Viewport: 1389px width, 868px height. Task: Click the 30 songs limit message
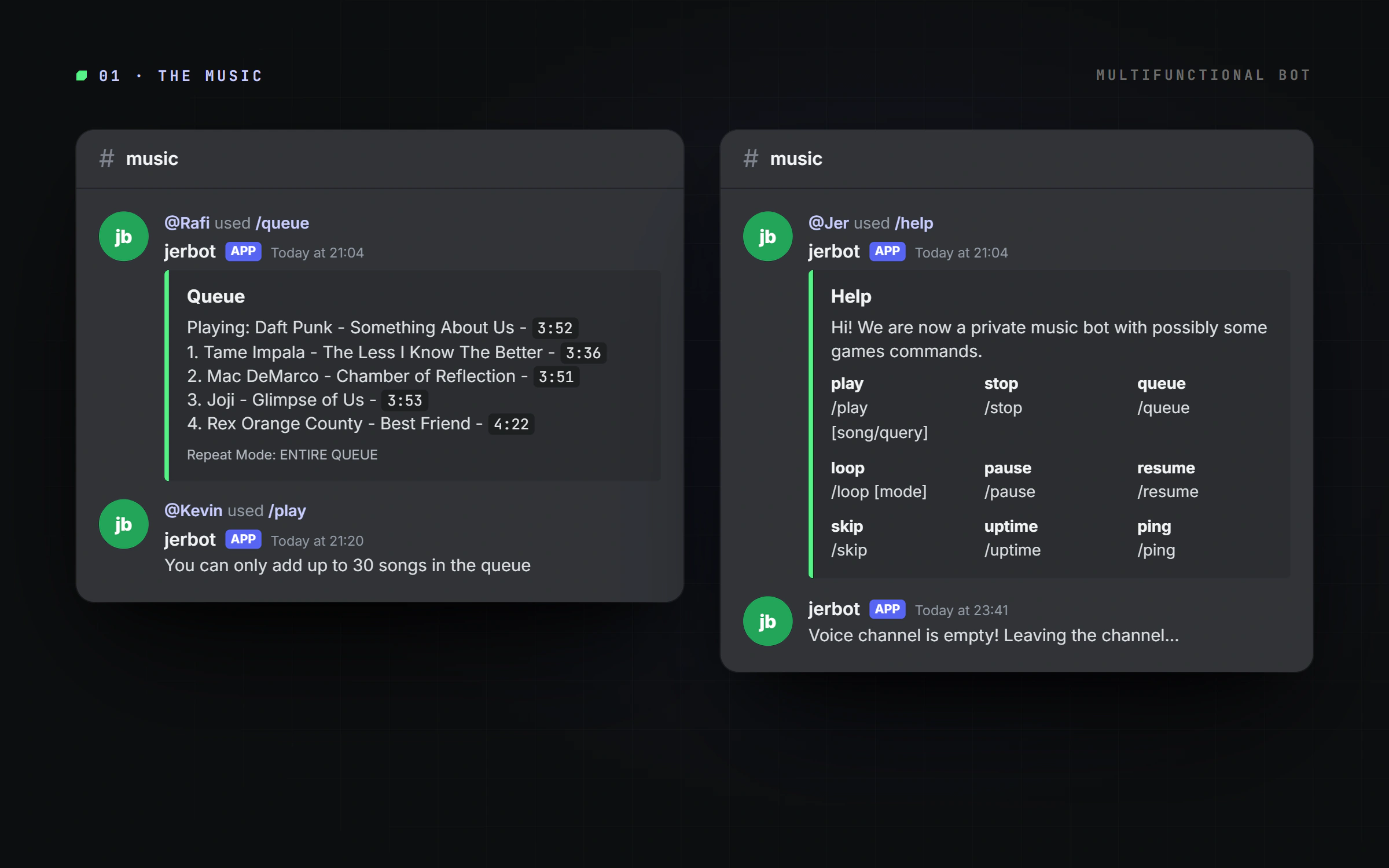pyautogui.click(x=347, y=565)
